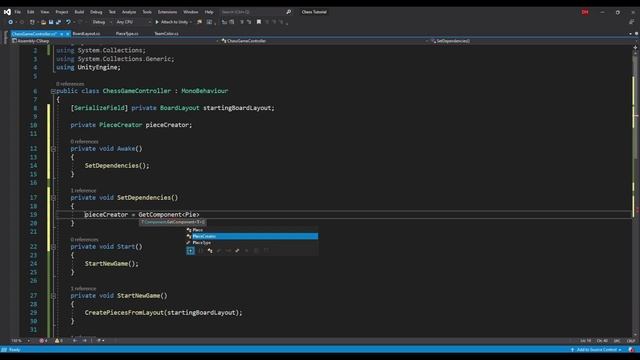The width and height of the screenshot is (640, 360).
Task: Collapse the StartNewGame() method outline
Action: pyautogui.click(x=53, y=296)
